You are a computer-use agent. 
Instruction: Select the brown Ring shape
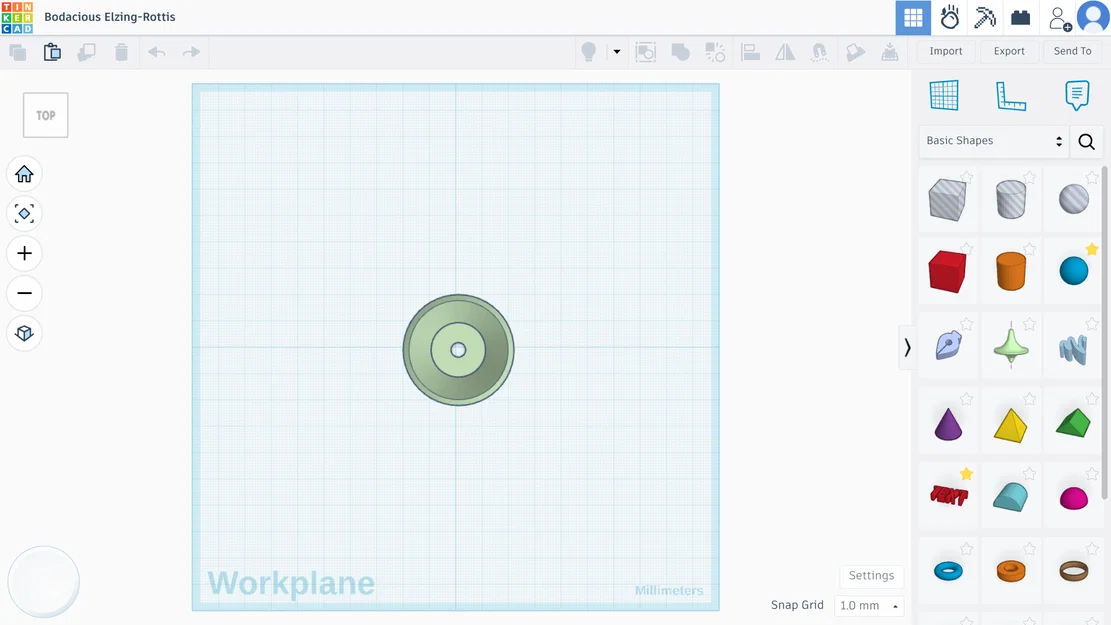[x=1073, y=570]
